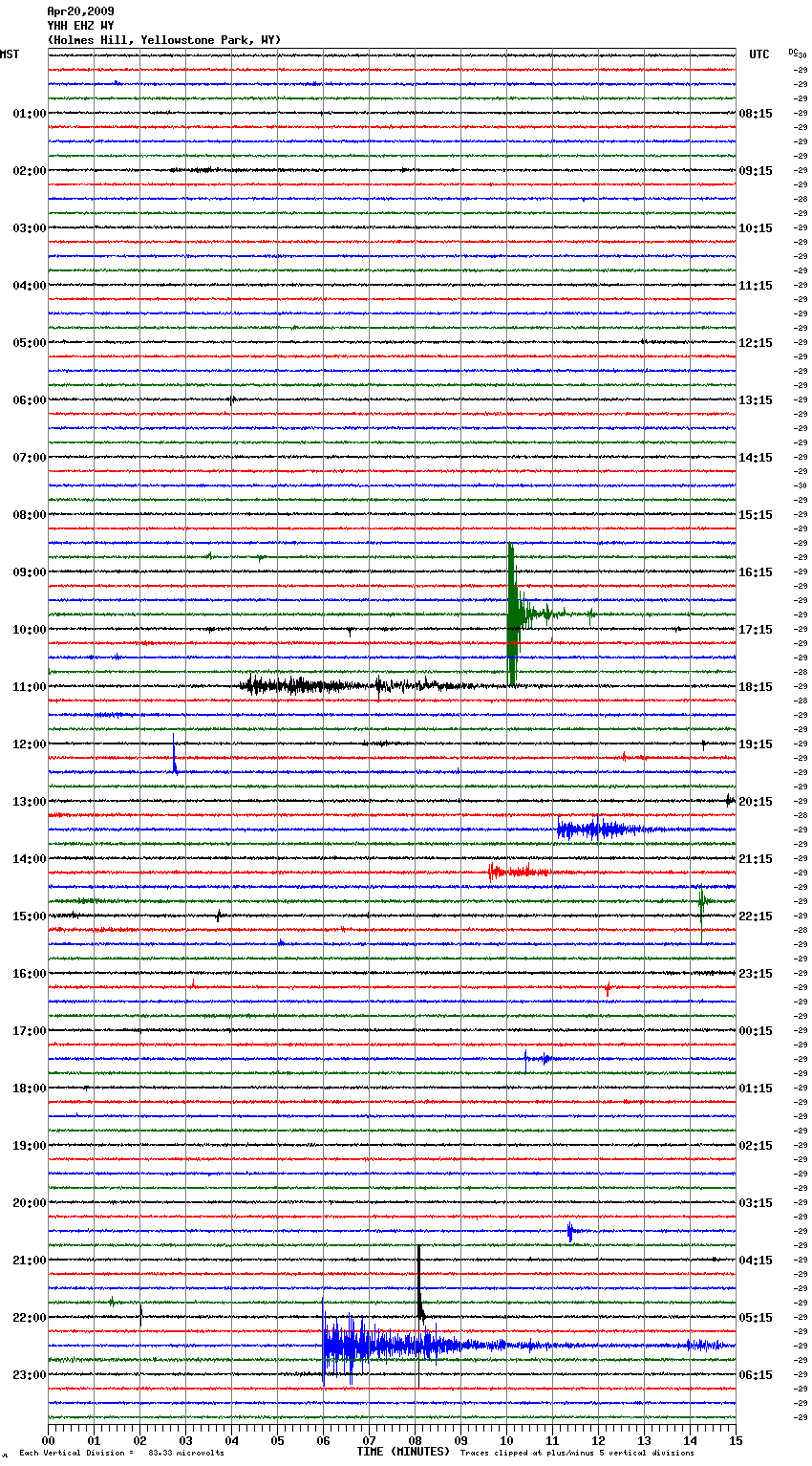
Task: Click the 08 minute tick label
Action: (x=415, y=1440)
